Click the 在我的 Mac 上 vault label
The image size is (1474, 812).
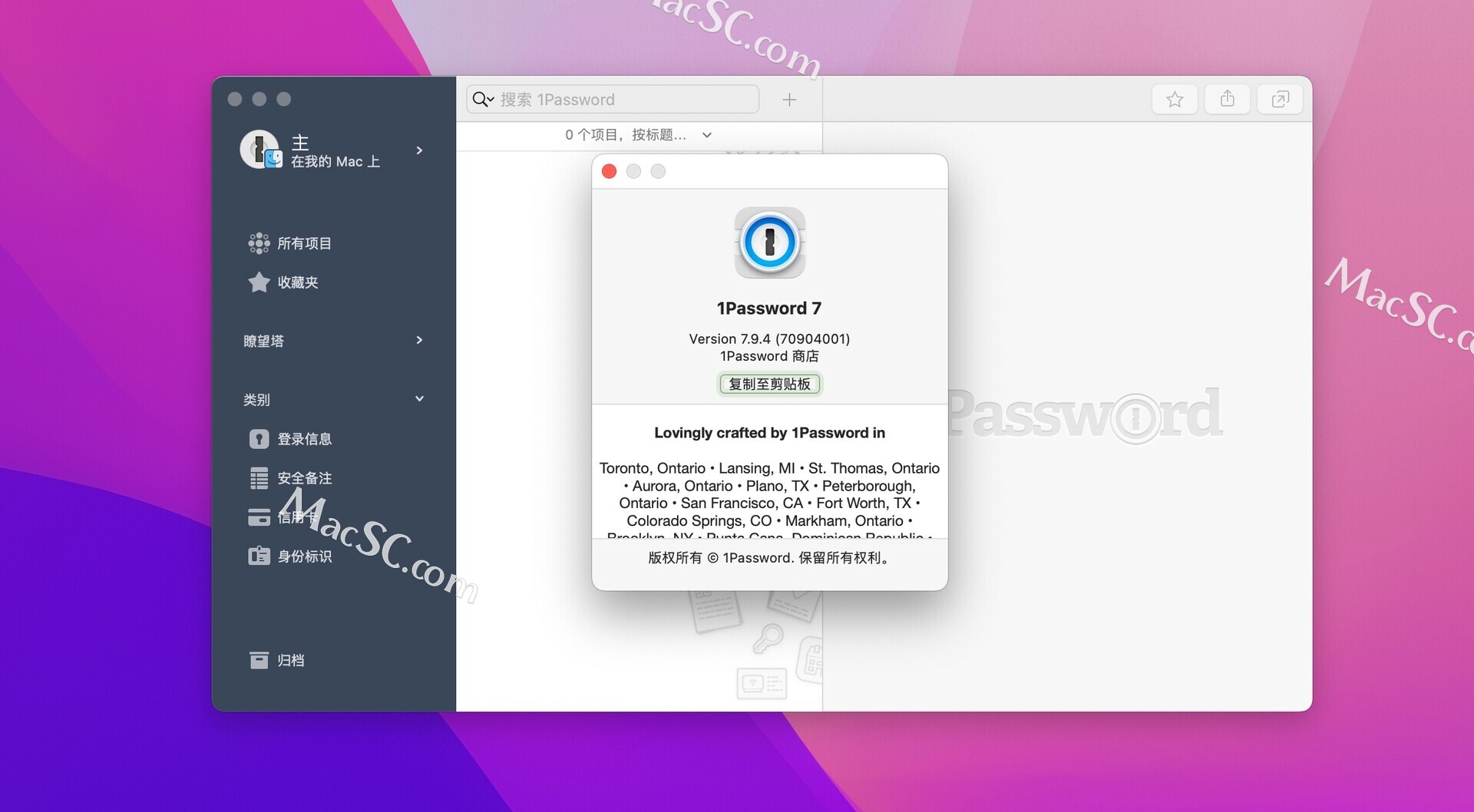[335, 161]
